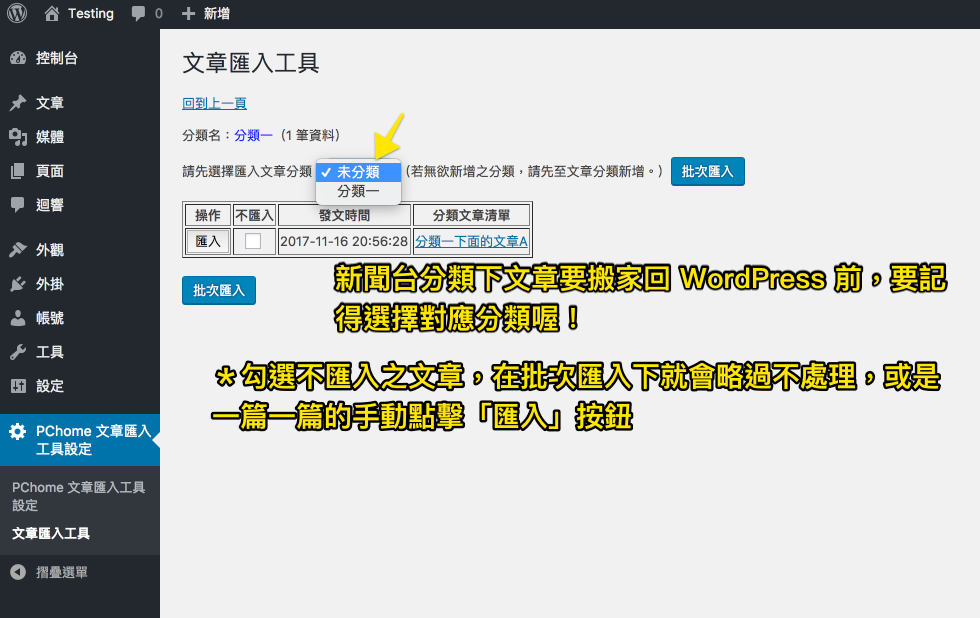Viewport: 980px width, 618px height.
Task: Click 回到上一頁 link
Action: tap(214, 103)
